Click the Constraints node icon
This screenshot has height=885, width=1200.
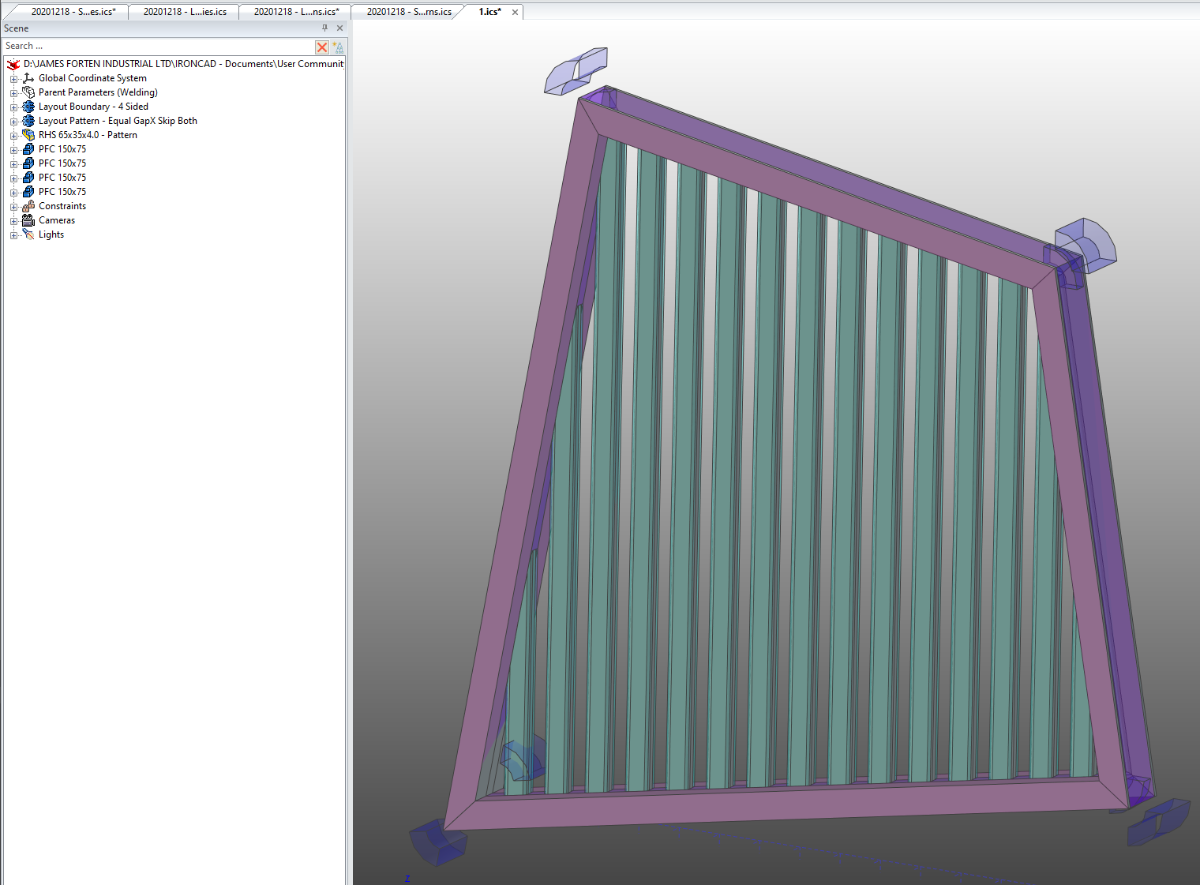pyautogui.click(x=28, y=206)
